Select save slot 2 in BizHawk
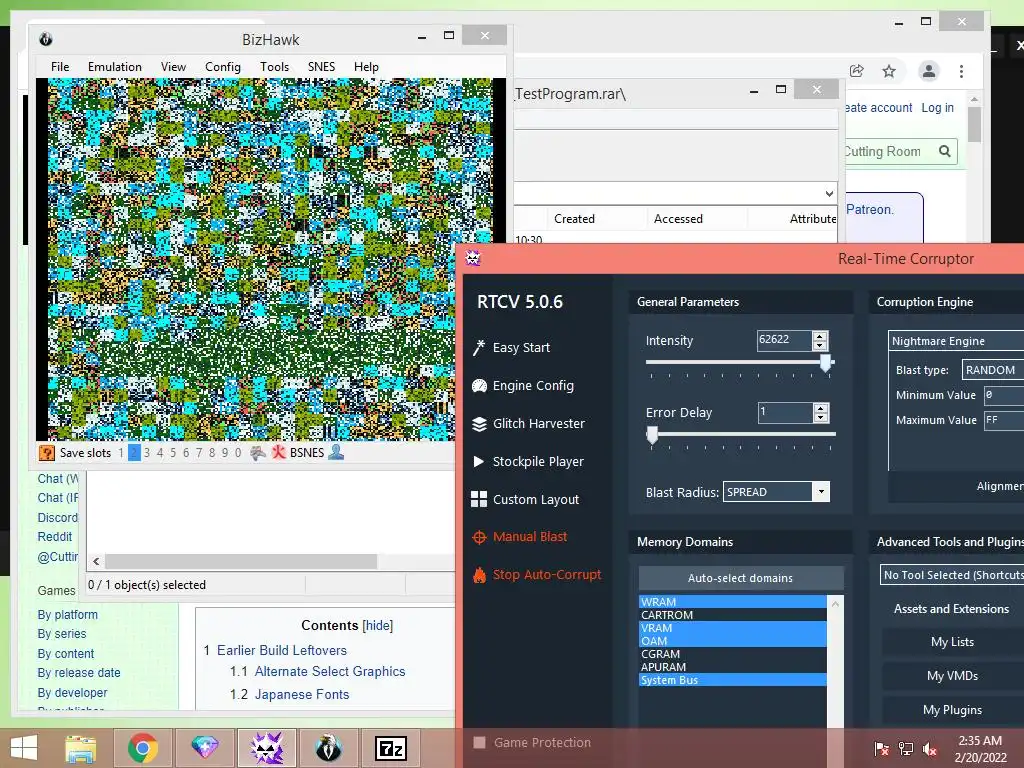The width and height of the screenshot is (1024, 768). click(134, 453)
